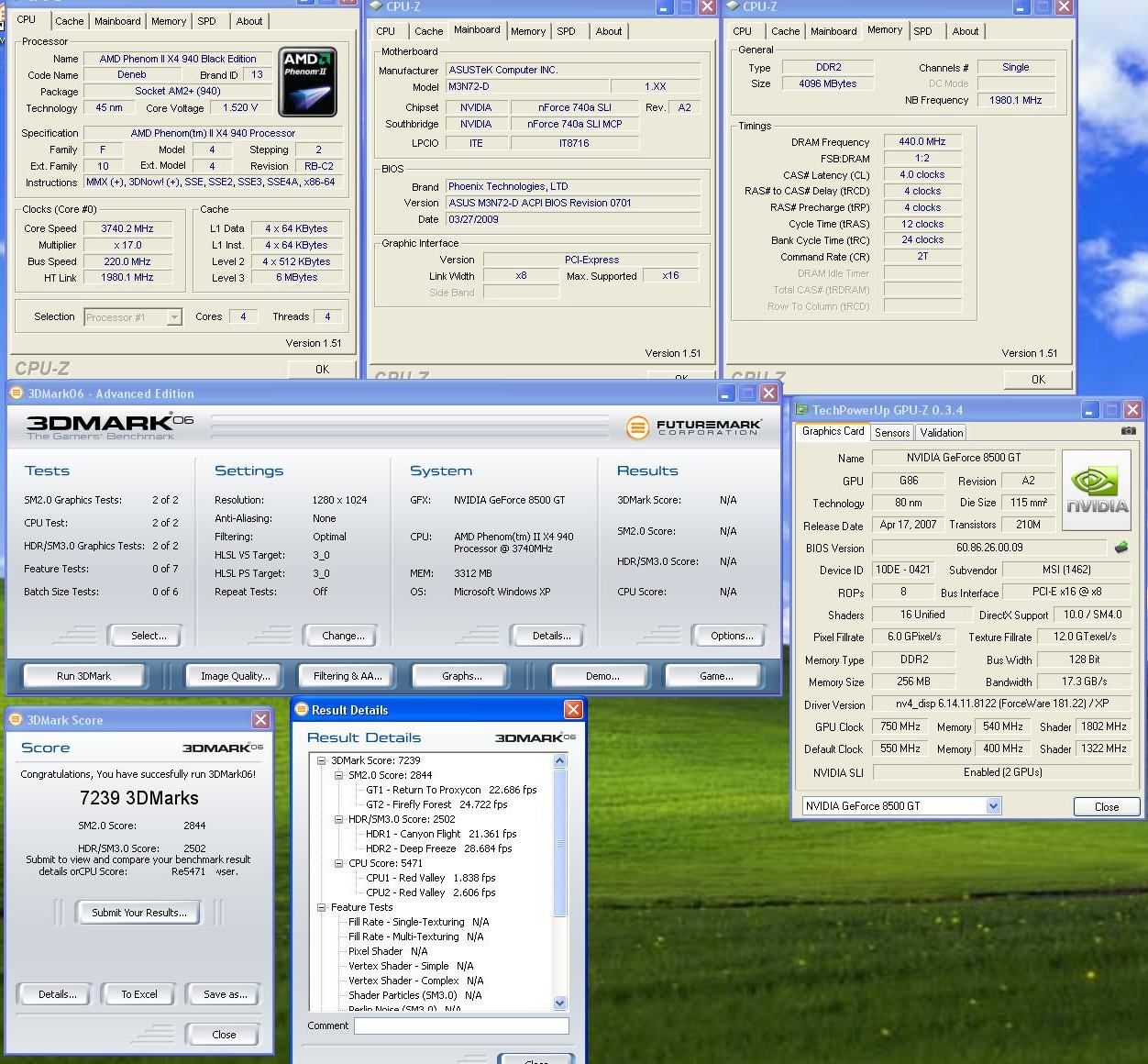Open Mainboard tab in right CPU-Z window
The width and height of the screenshot is (1148, 1064).
(833, 31)
